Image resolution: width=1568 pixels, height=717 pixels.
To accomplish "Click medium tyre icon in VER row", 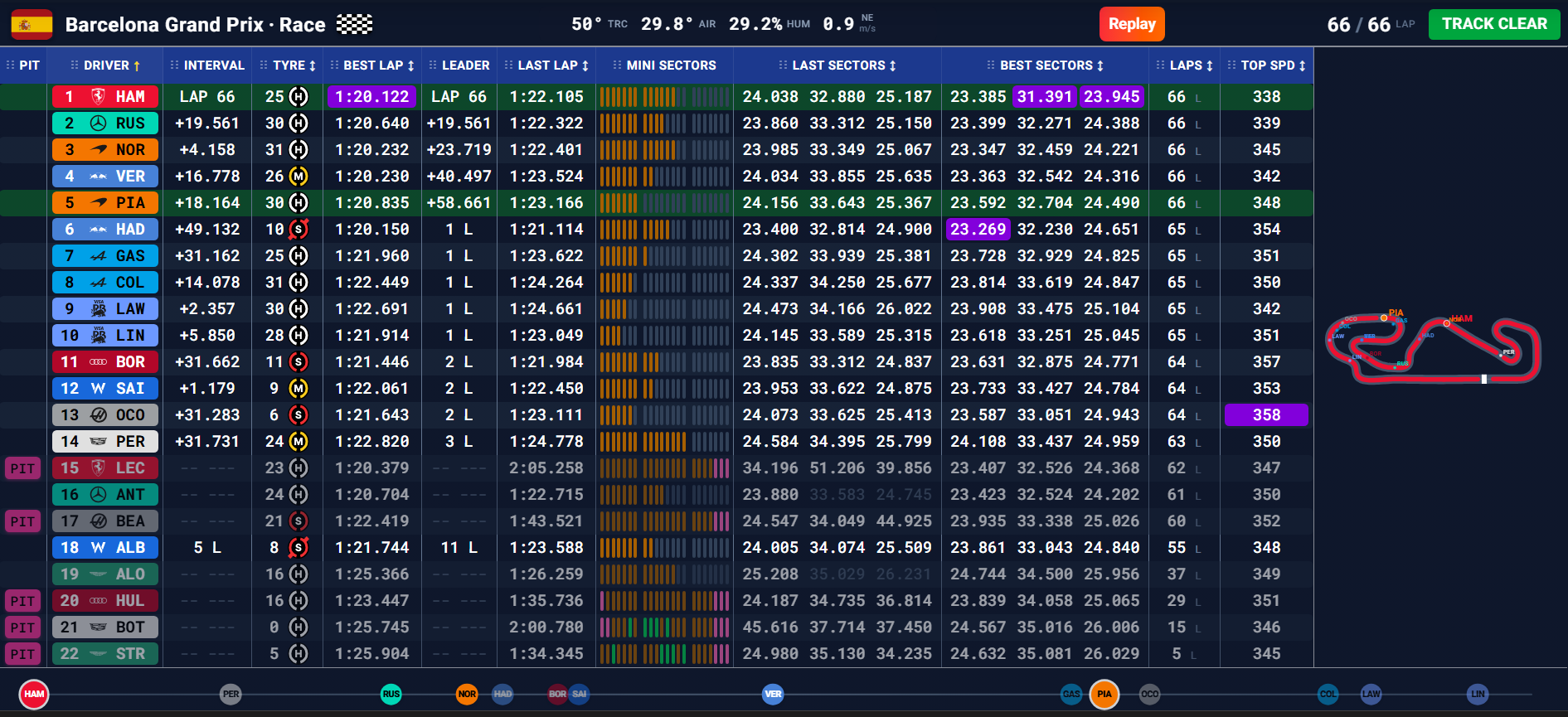I will point(299,177).
